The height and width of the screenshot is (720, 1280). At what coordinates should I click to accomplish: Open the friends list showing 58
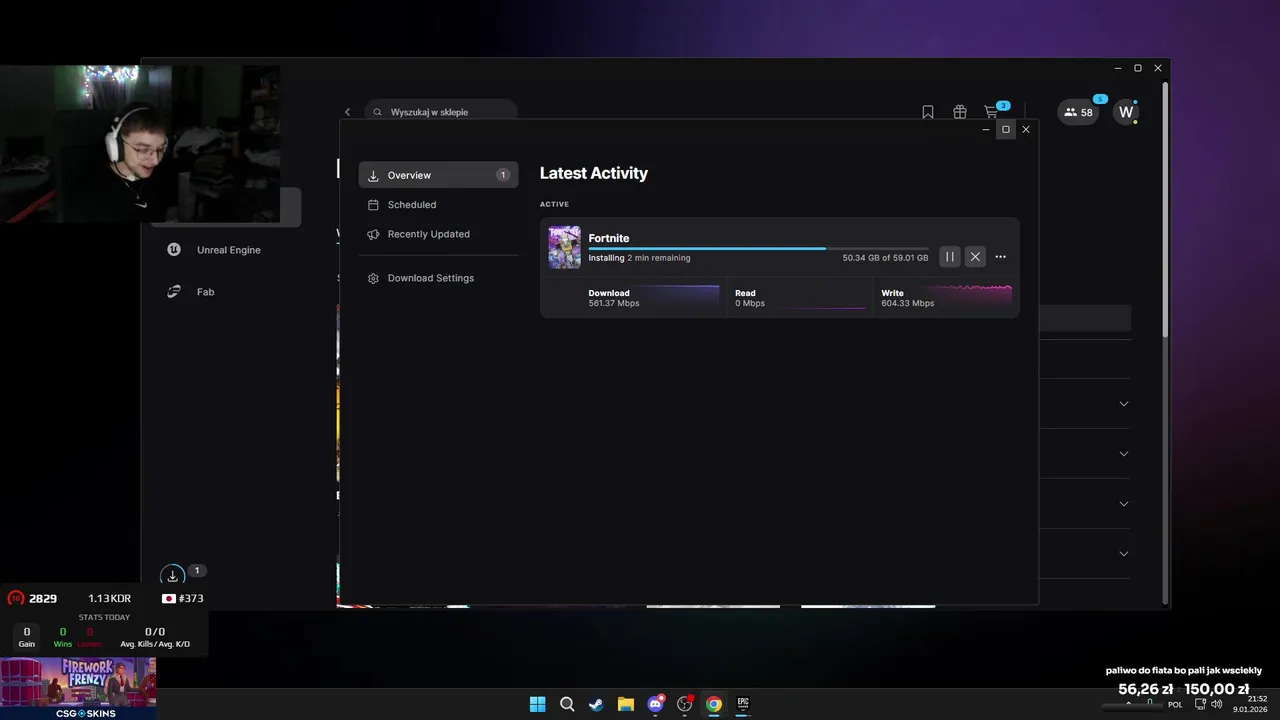(1078, 112)
